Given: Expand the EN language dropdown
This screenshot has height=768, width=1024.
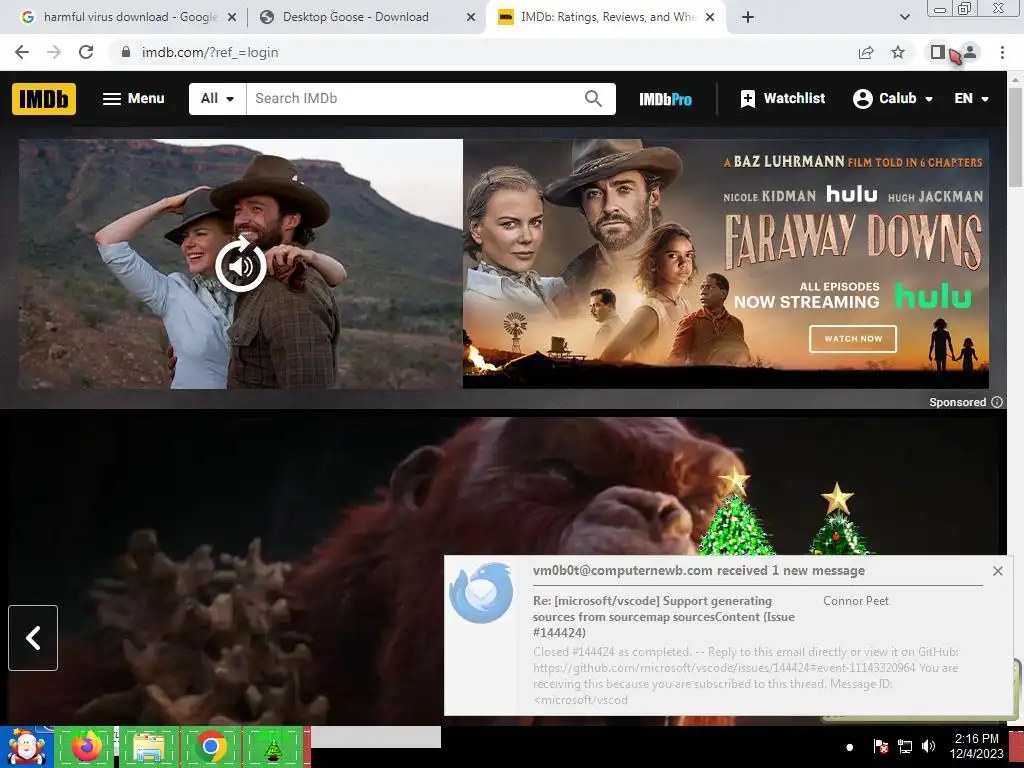Looking at the screenshot, I should pyautogui.click(x=971, y=99).
